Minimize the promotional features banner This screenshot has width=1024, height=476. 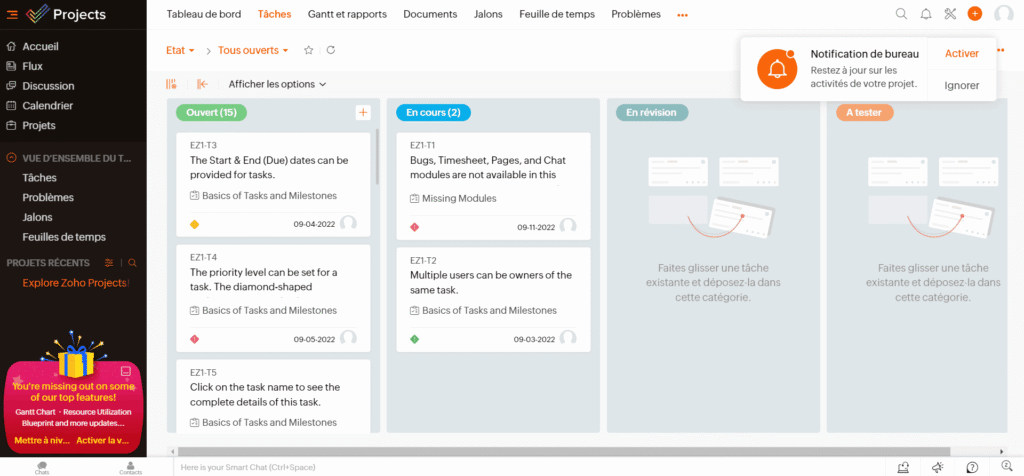126,370
